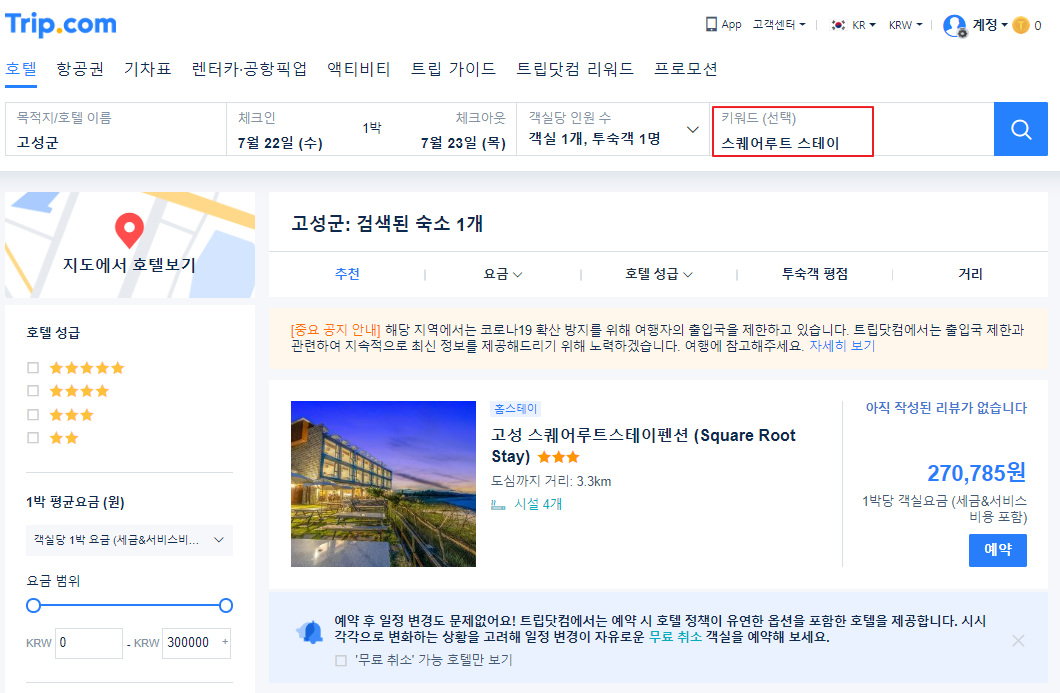Image resolution: width=1060 pixels, height=693 pixels.
Task: Click the 체크인 date field
Action: coord(281,129)
